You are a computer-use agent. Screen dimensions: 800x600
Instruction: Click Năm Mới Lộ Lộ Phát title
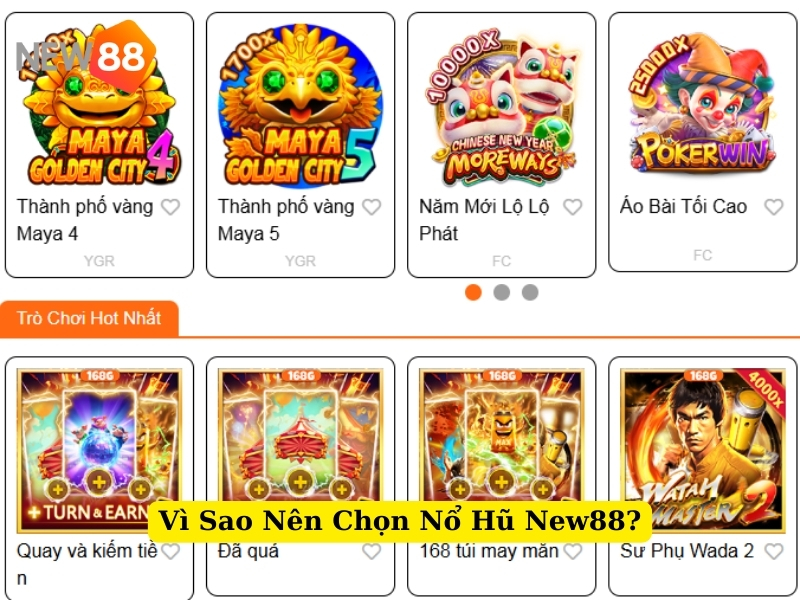484,220
